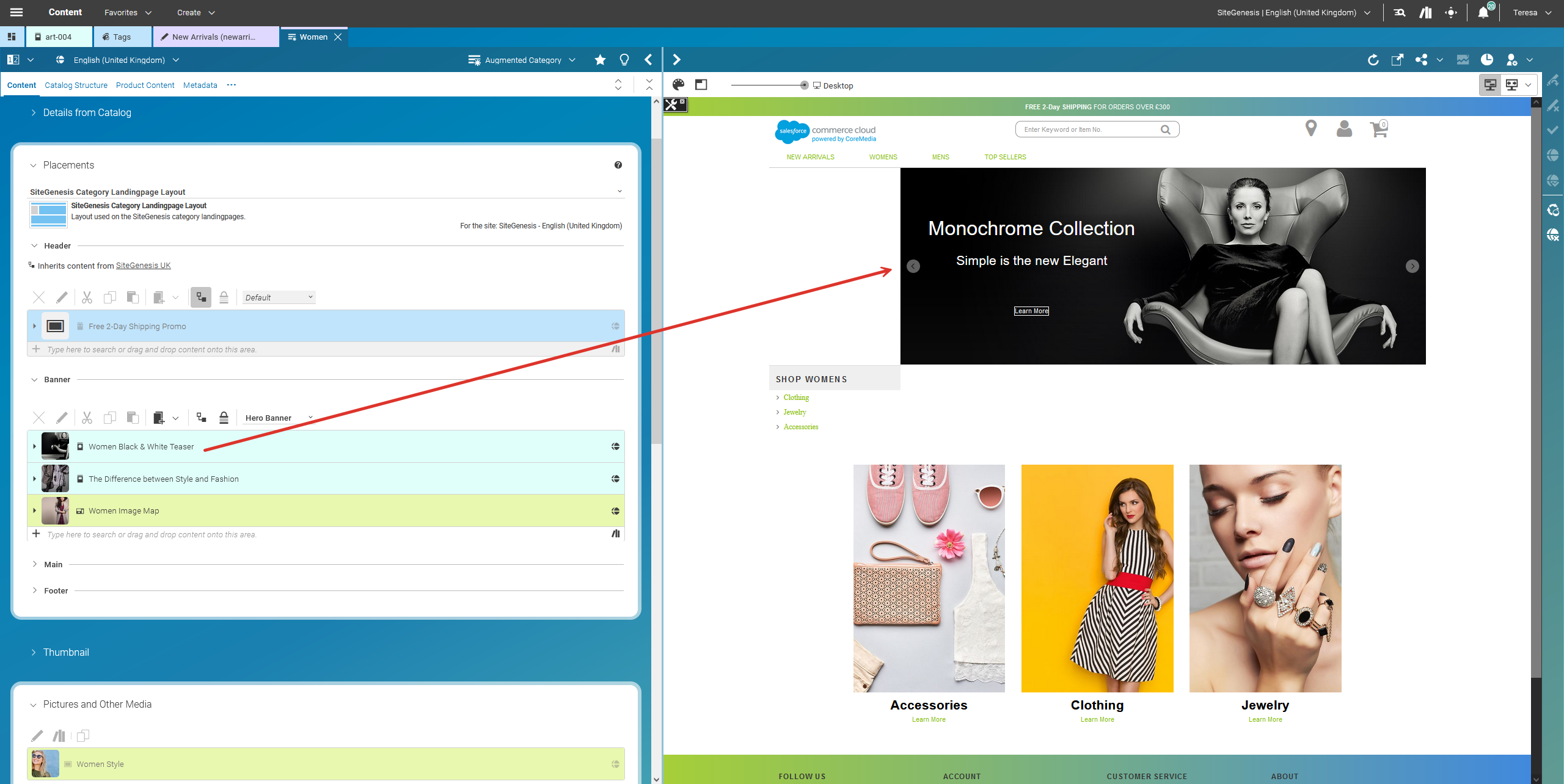Click Learn More under Clothing
Image resolution: width=1564 pixels, height=784 pixels.
click(x=1097, y=719)
